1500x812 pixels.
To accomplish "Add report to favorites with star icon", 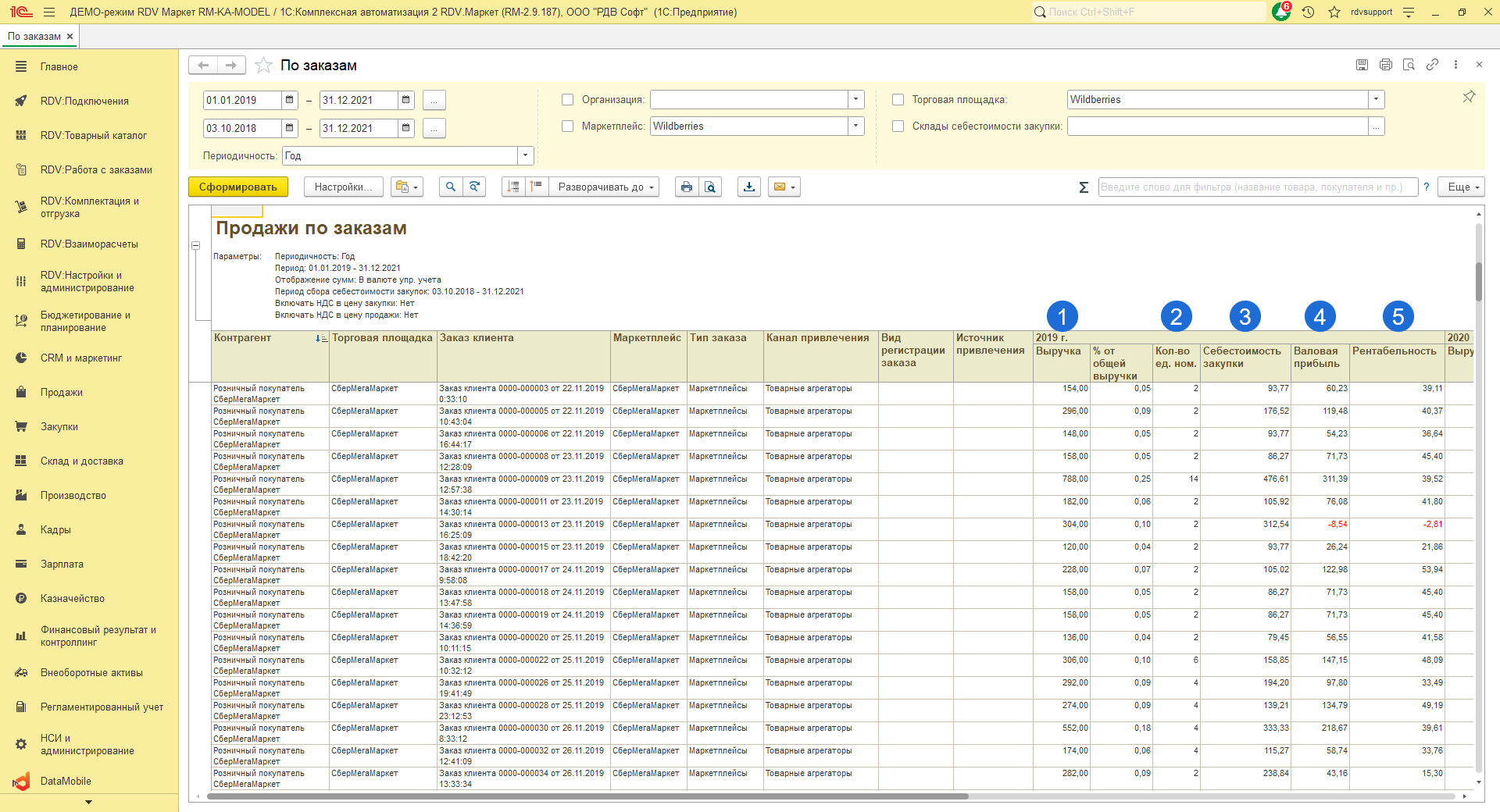I will (x=264, y=66).
